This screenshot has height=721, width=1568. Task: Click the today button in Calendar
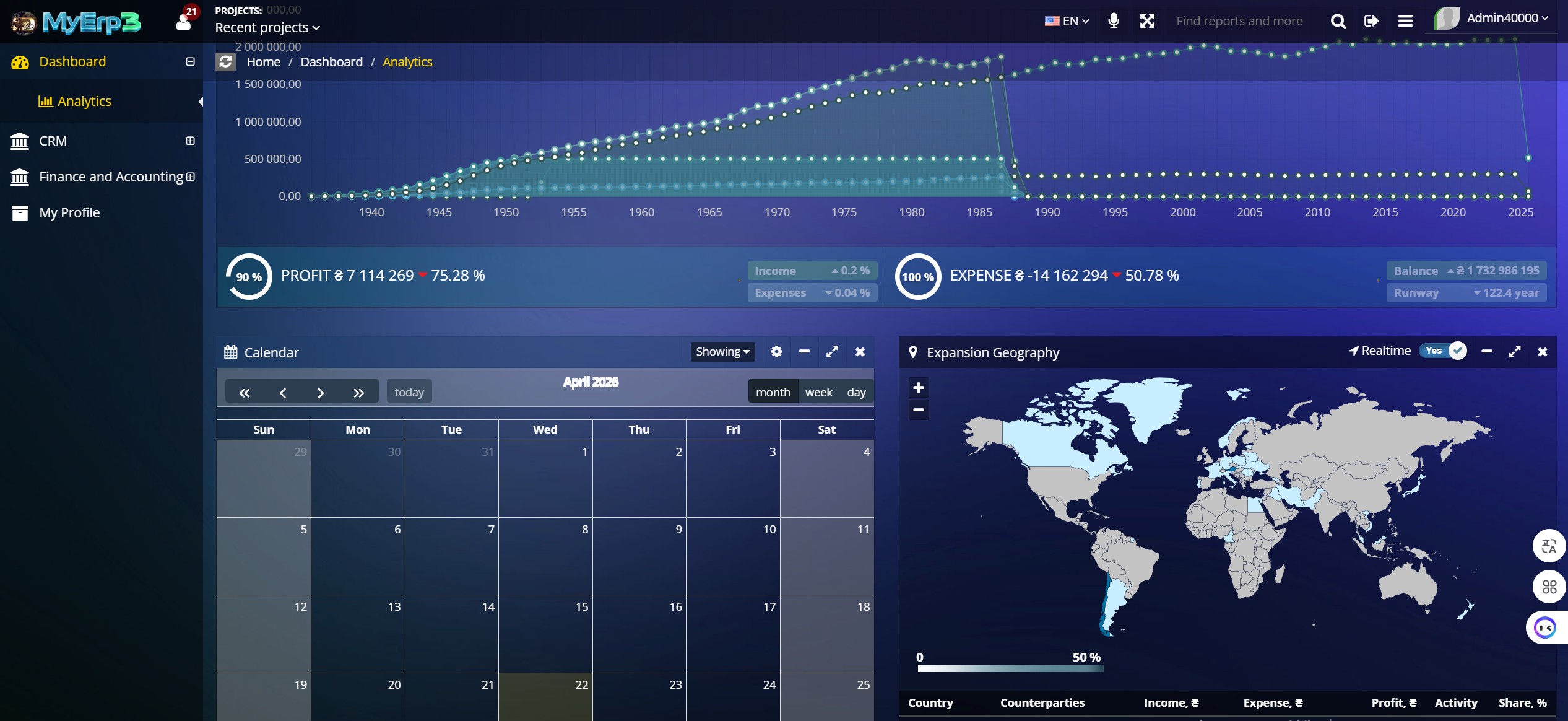[409, 391]
